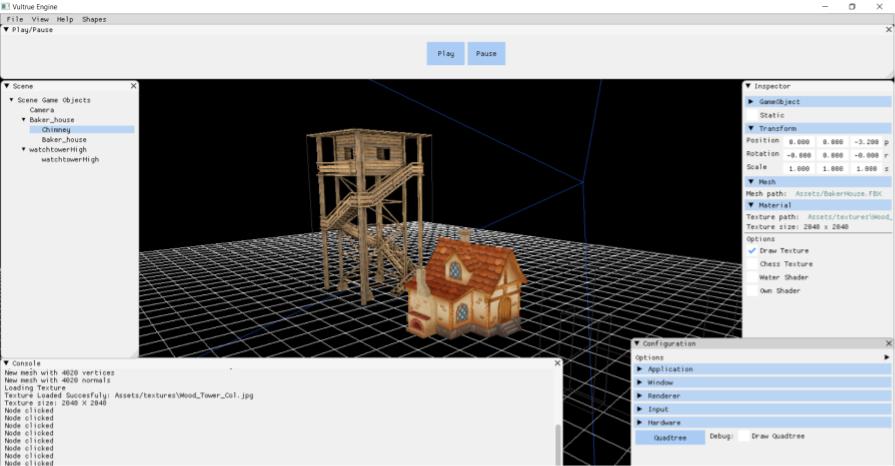Expand the Renderer section
This screenshot has height=466, width=895.
point(763,396)
